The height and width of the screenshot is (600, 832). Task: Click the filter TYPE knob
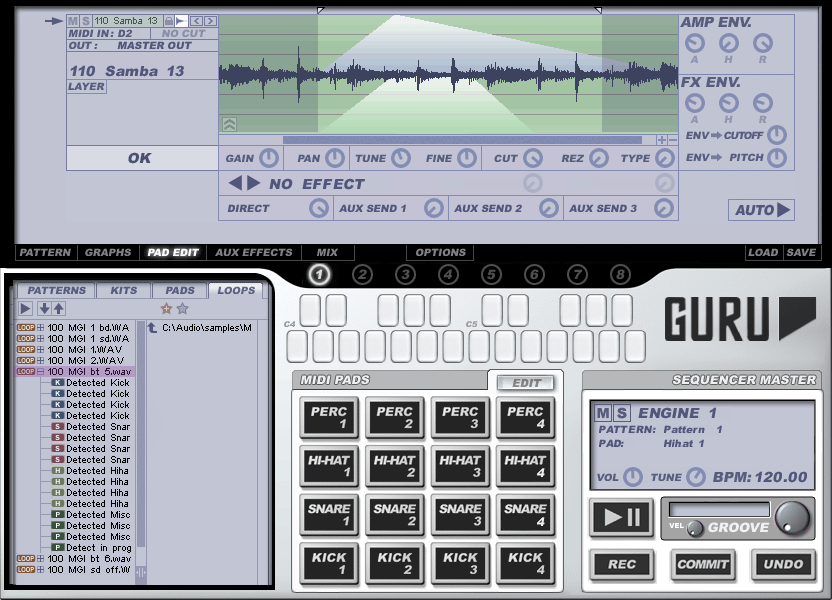(x=665, y=158)
